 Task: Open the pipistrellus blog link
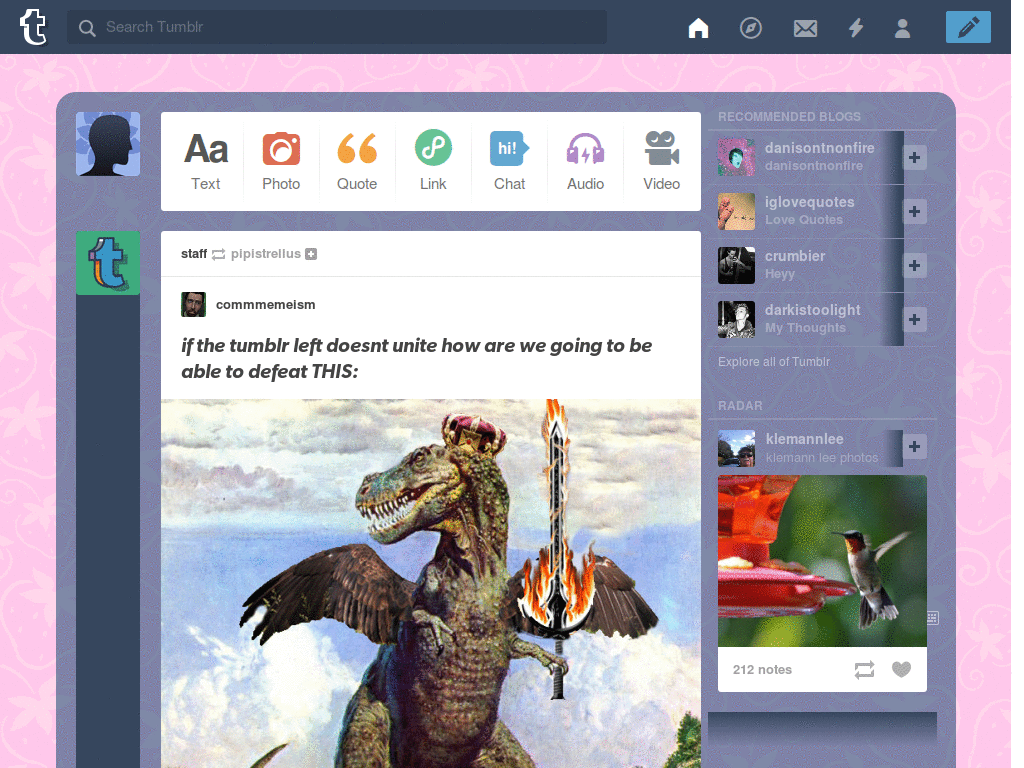tap(265, 253)
